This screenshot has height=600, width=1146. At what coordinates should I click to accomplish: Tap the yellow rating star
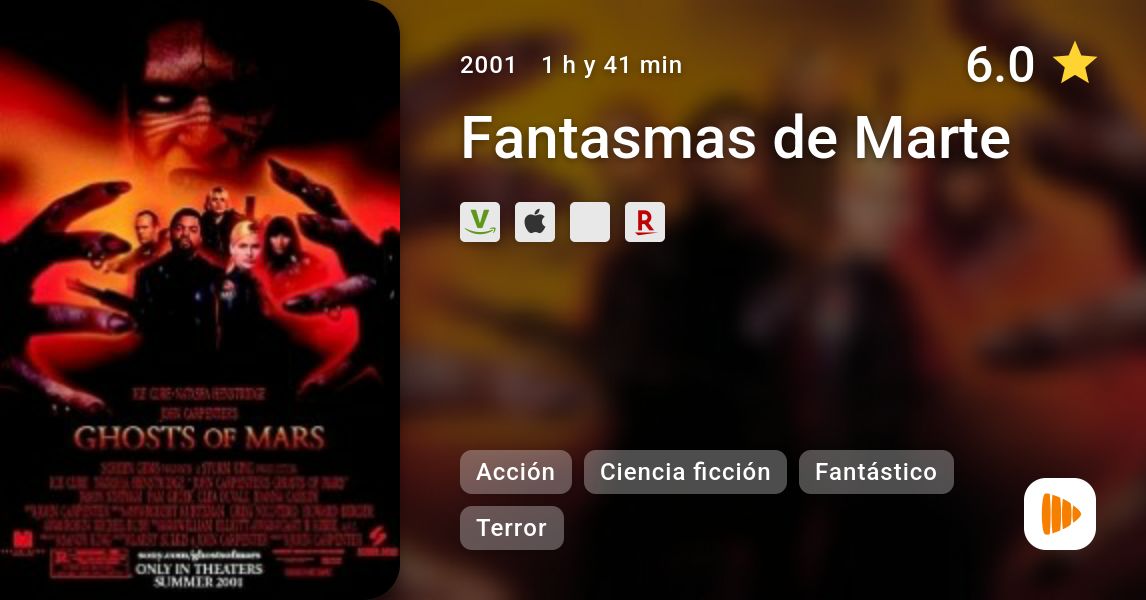click(1074, 64)
